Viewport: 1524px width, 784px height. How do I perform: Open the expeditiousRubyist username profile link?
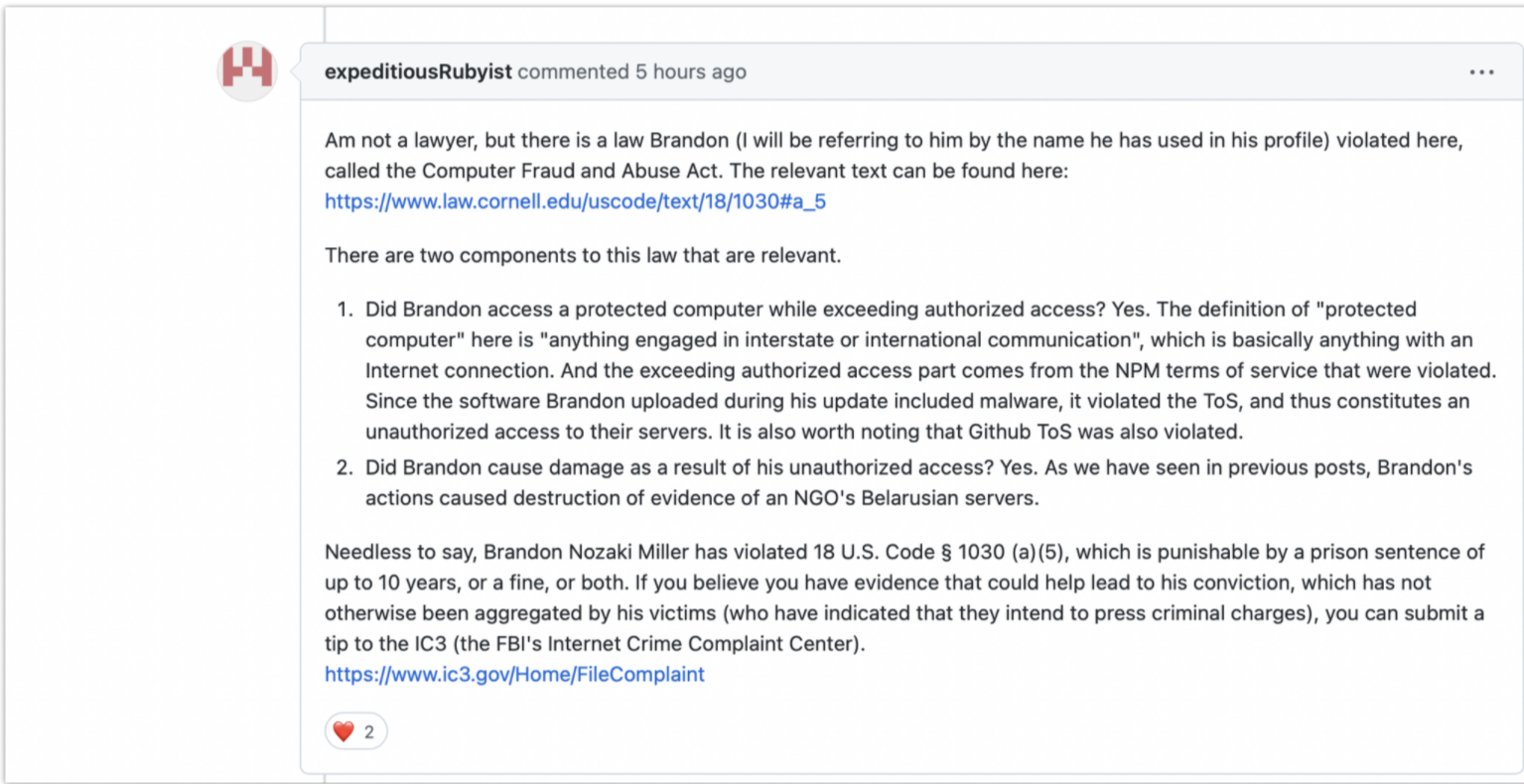point(418,71)
